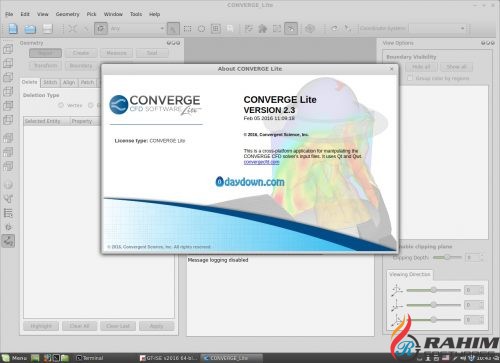The image size is (500, 363).
Task: Adjust the third Viewing Direction slider
Action: coord(433,319)
